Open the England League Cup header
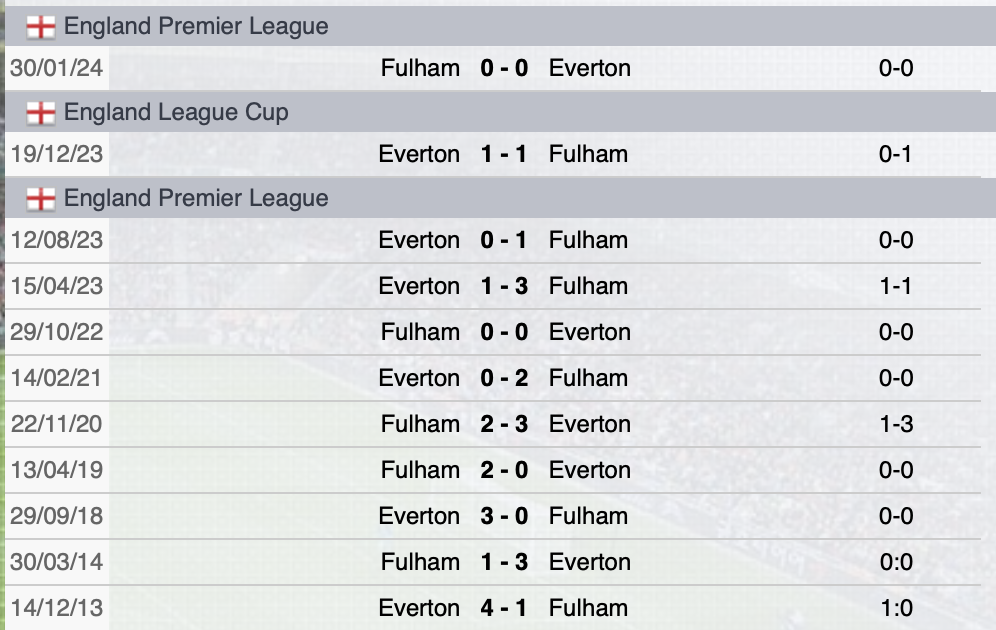This screenshot has height=630, width=996. point(179,112)
